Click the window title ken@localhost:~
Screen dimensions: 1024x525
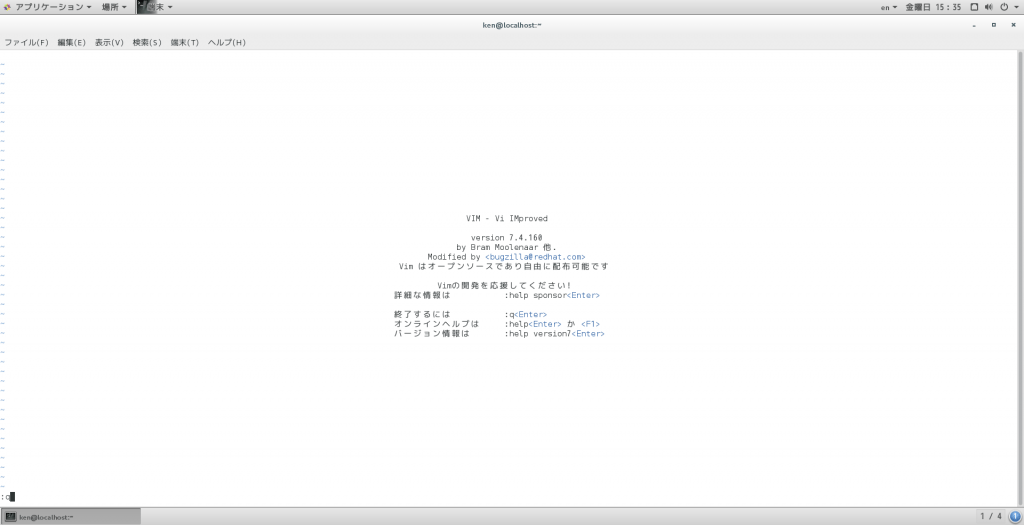[512, 25]
